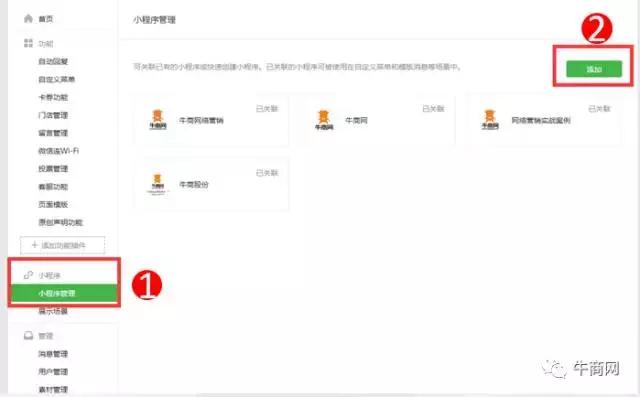
Task: Click the logo of 牛商网络营销 mini program
Action: tap(158, 120)
